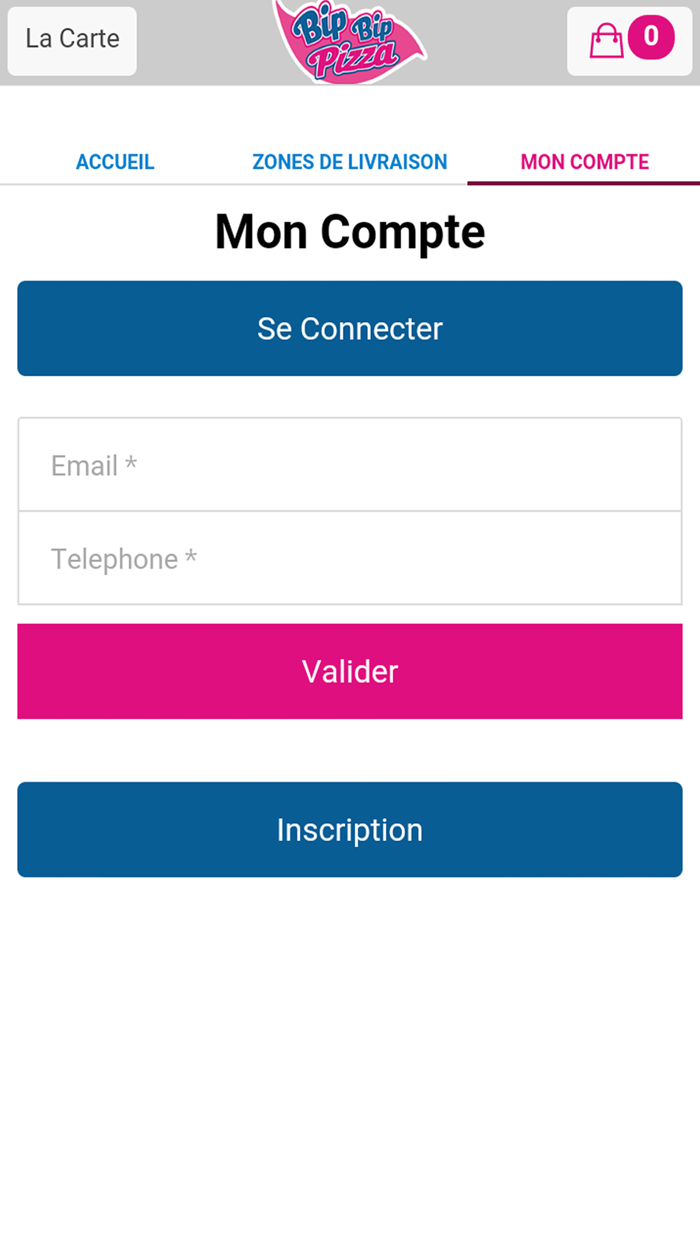The image size is (700, 1244).
Task: Focus the Email input field
Action: (350, 465)
